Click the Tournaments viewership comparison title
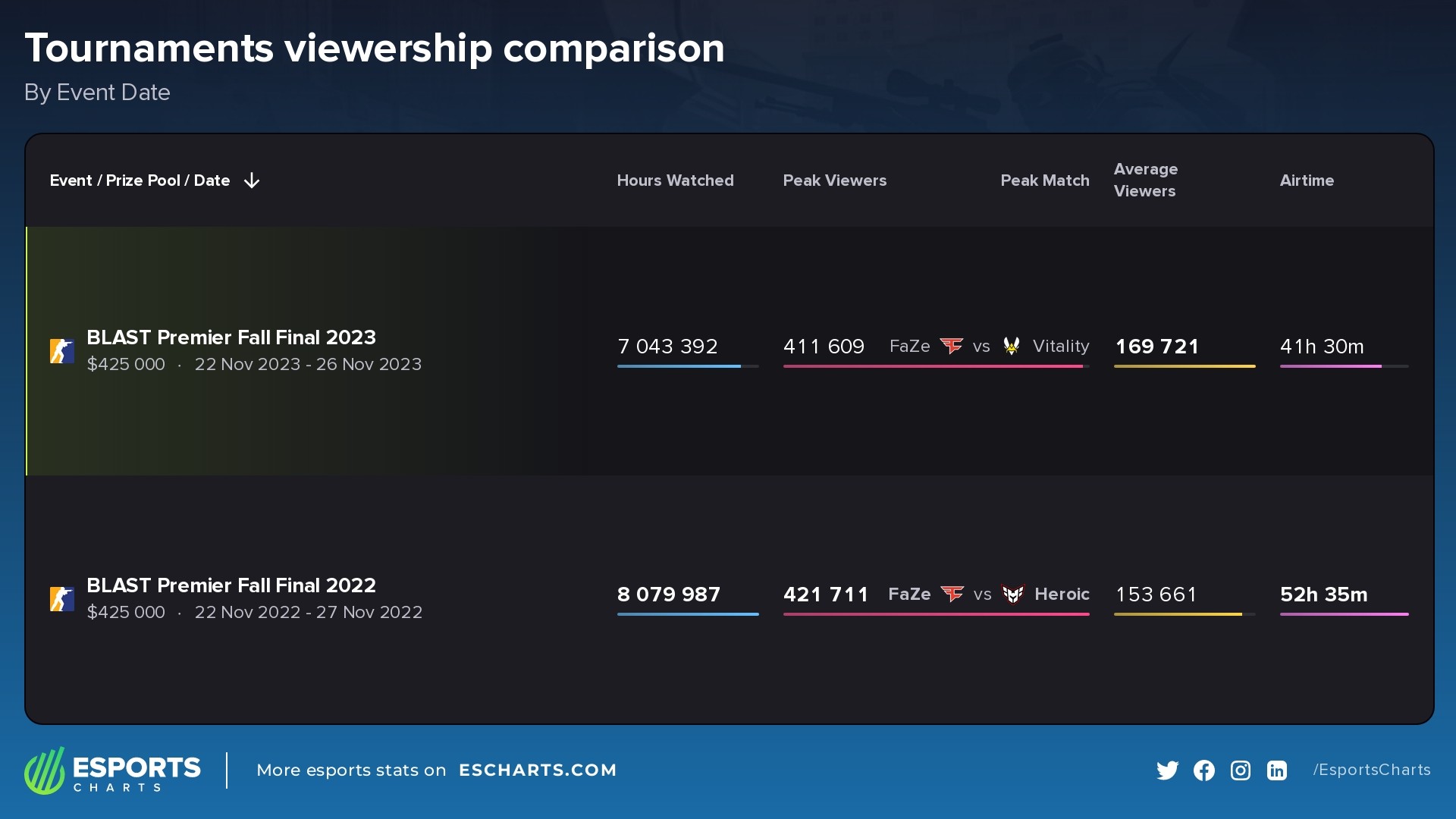Image resolution: width=1456 pixels, height=819 pixels. pyautogui.click(x=375, y=49)
